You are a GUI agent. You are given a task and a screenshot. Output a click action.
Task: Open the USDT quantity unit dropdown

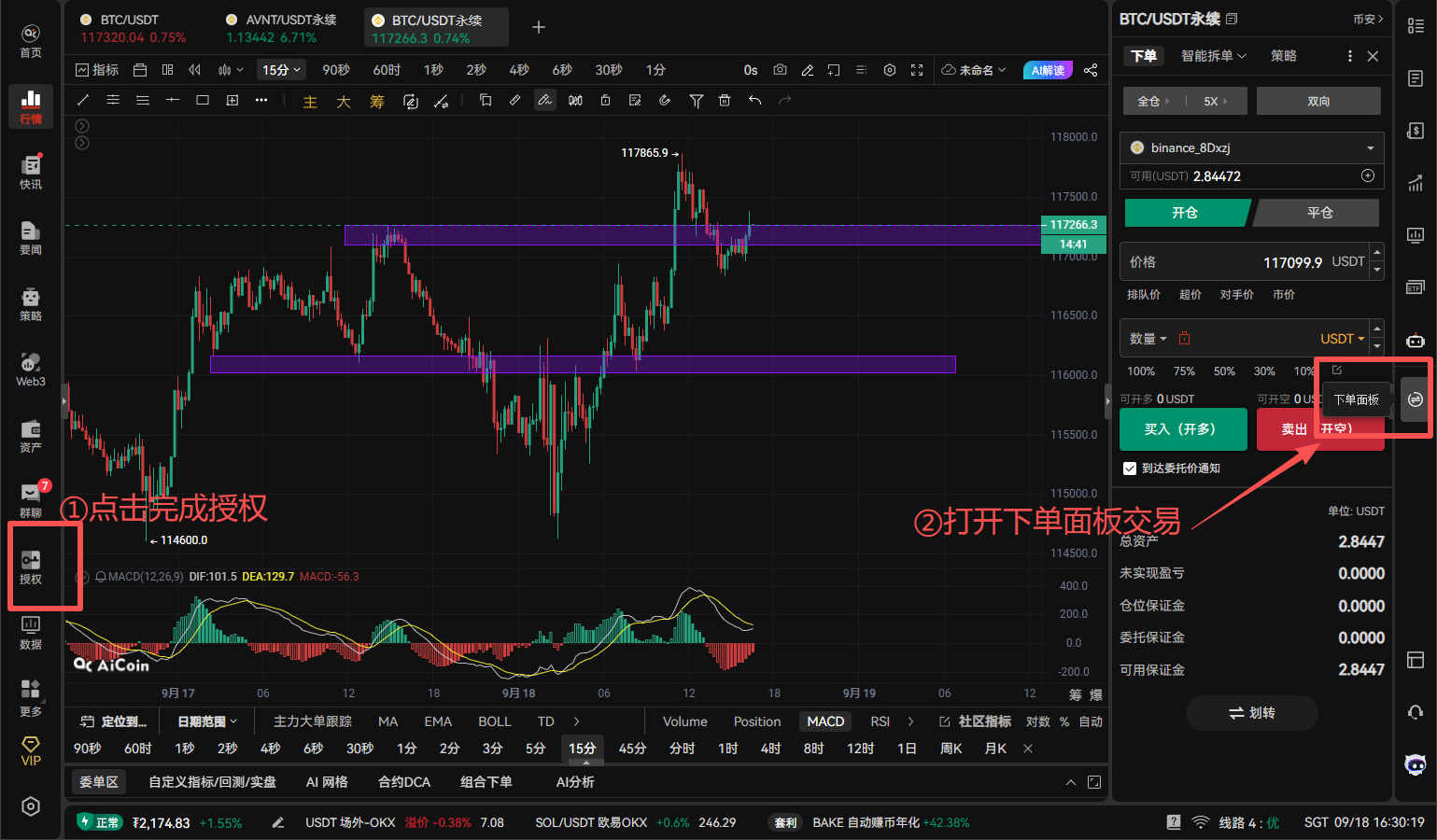[1342, 339]
